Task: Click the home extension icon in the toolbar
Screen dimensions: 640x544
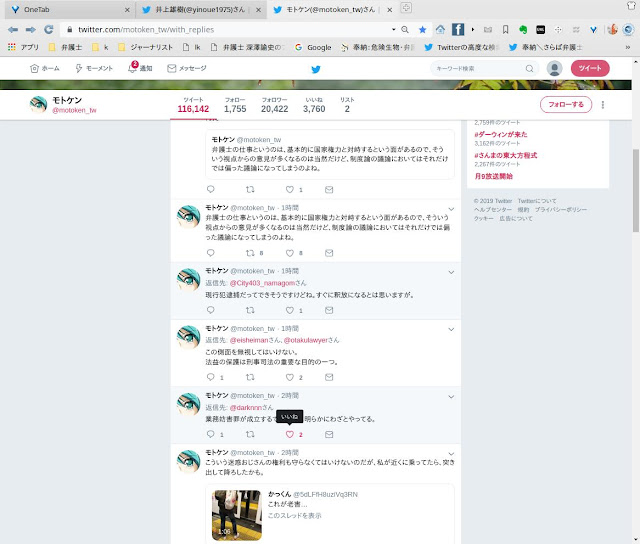Action: tap(440, 29)
